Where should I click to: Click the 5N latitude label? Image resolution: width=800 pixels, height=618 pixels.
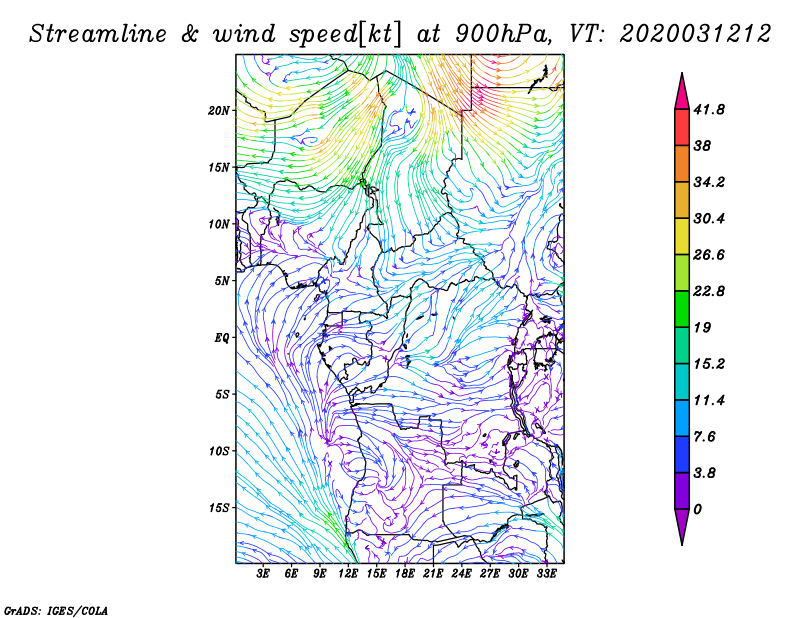tap(222, 281)
